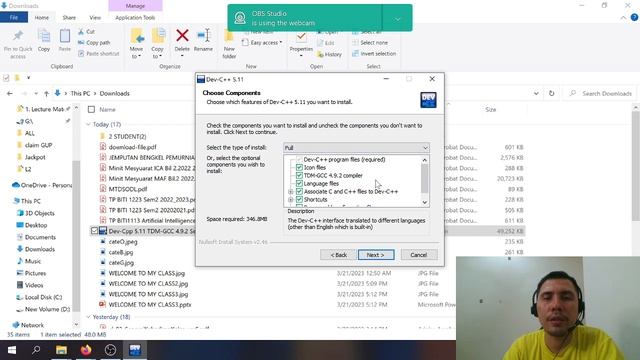Click This PC in address breadcrumb

(x=80, y=93)
